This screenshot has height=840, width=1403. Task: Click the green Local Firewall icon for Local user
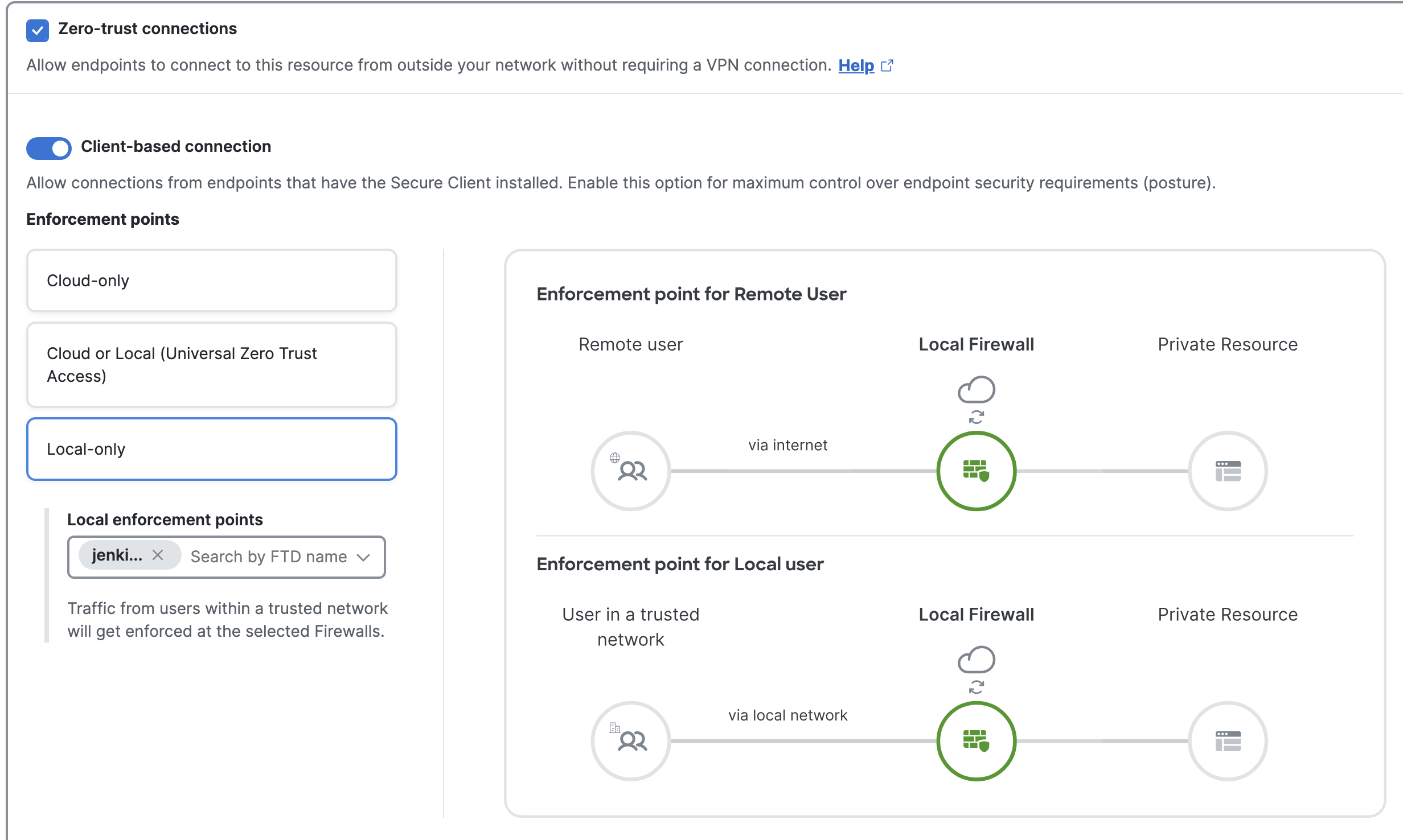click(976, 740)
